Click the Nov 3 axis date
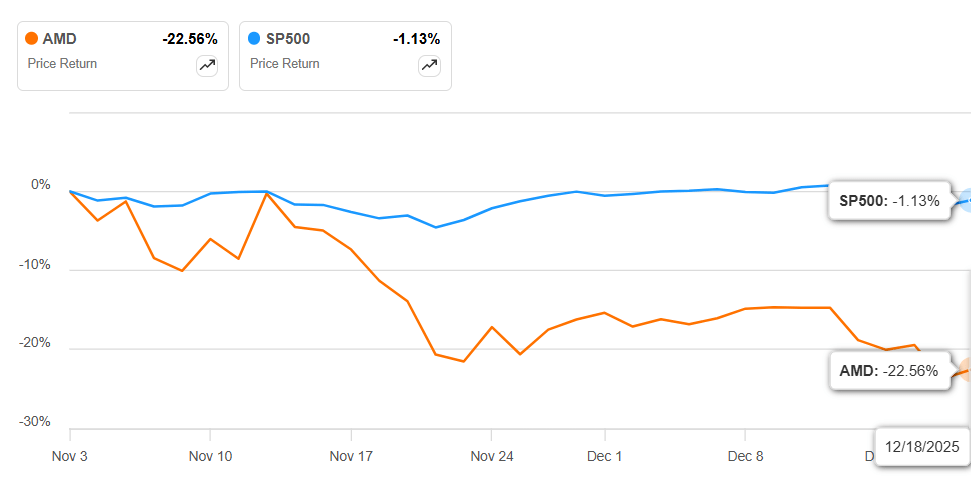The height and width of the screenshot is (478, 980). click(70, 456)
